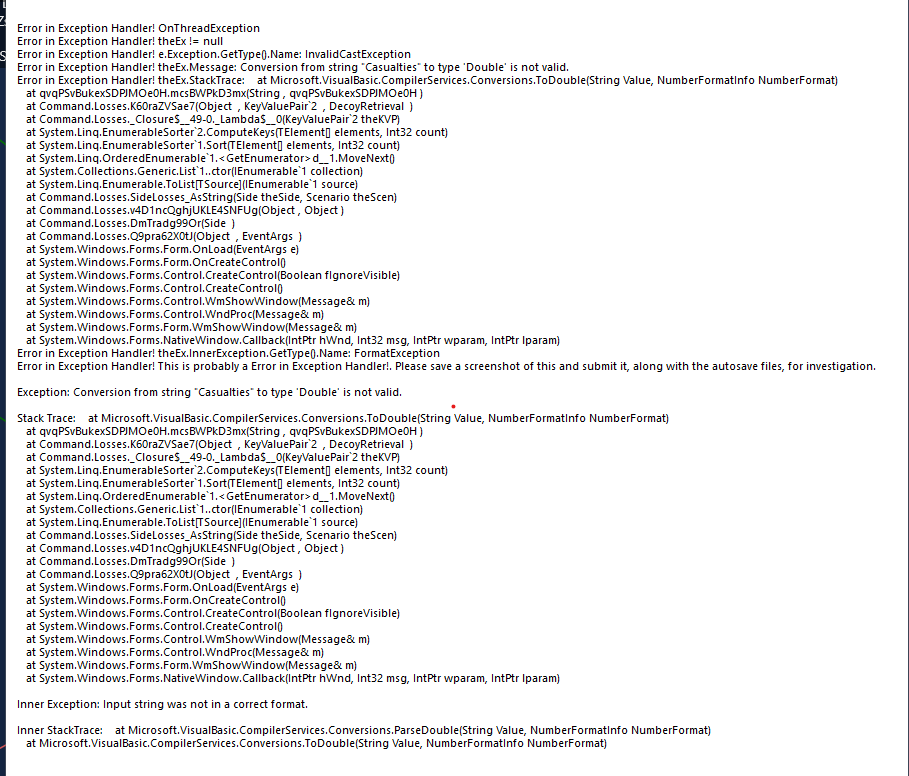Image resolution: width=909 pixels, height=776 pixels.
Task: Click the 'OnThreadException' first error line
Action: pyautogui.click(x=138, y=28)
